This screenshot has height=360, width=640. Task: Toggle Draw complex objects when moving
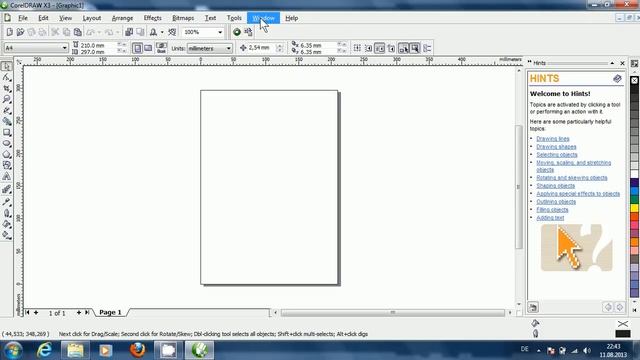pos(403,48)
